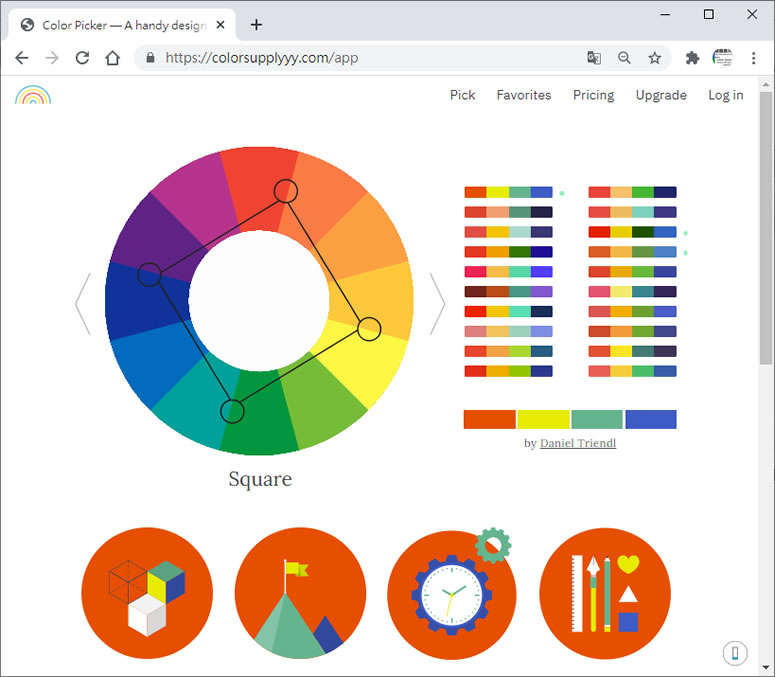The width and height of the screenshot is (775, 677).
Task: Select the mountain with flag illustration
Action: click(x=299, y=593)
